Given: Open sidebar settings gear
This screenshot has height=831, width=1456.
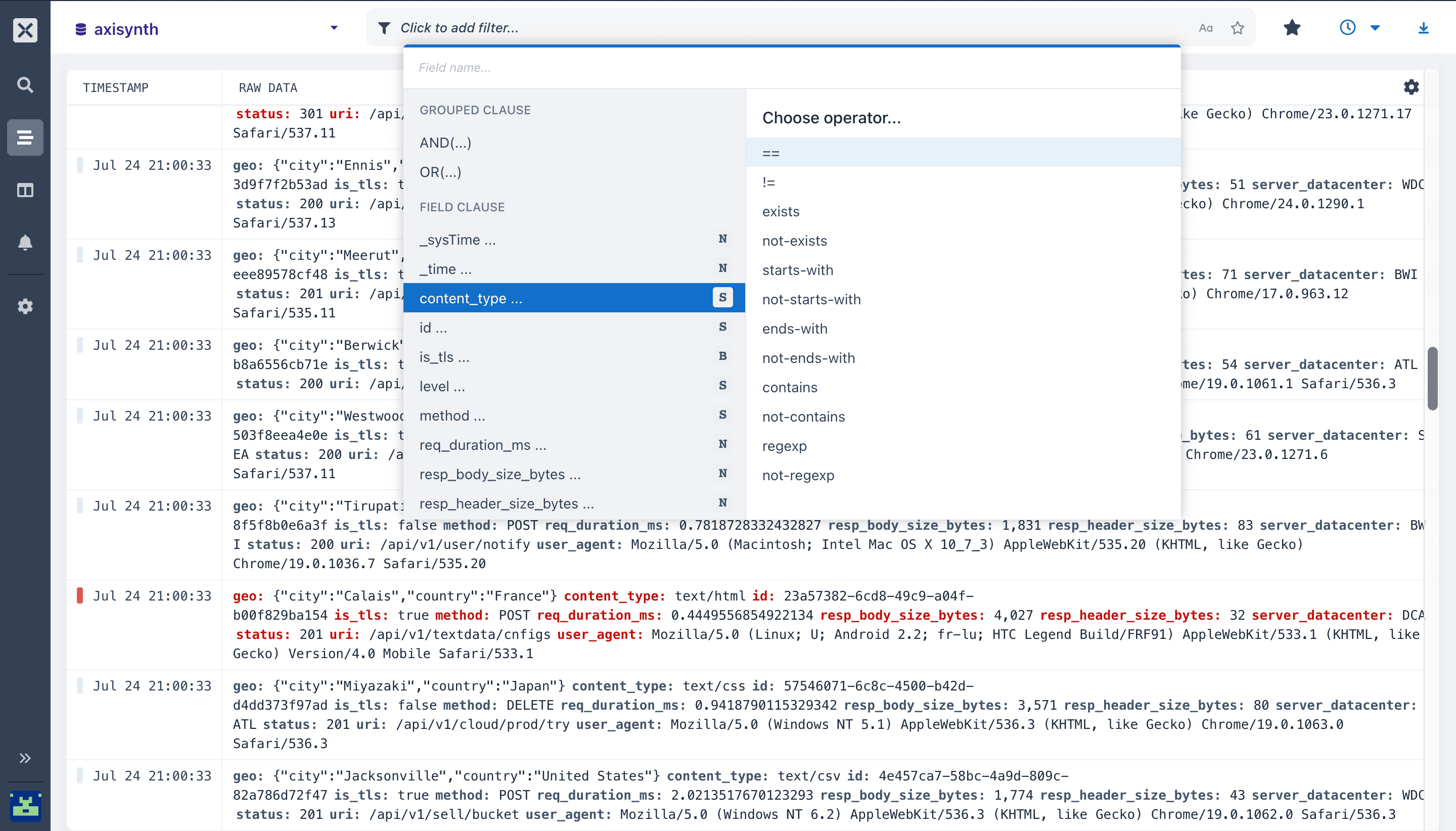Looking at the screenshot, I should [25, 306].
